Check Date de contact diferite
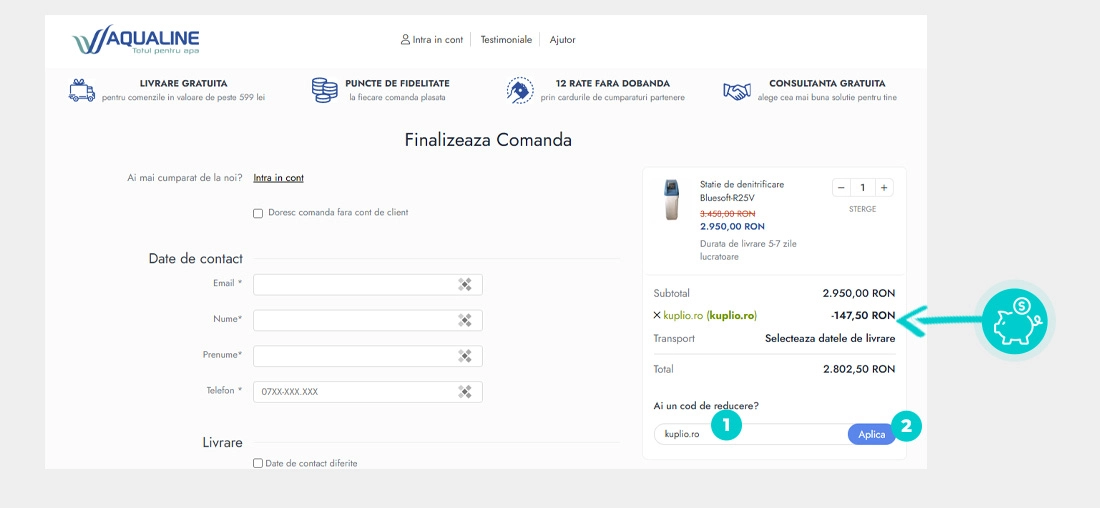 258,463
